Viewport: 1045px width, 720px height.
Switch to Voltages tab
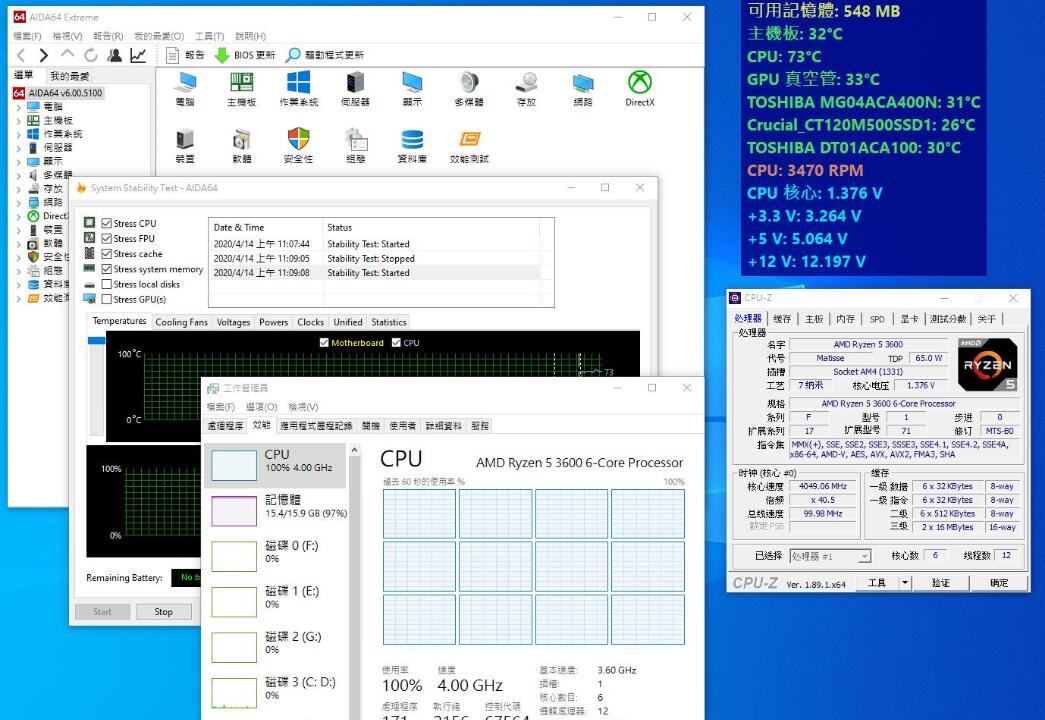pos(233,322)
